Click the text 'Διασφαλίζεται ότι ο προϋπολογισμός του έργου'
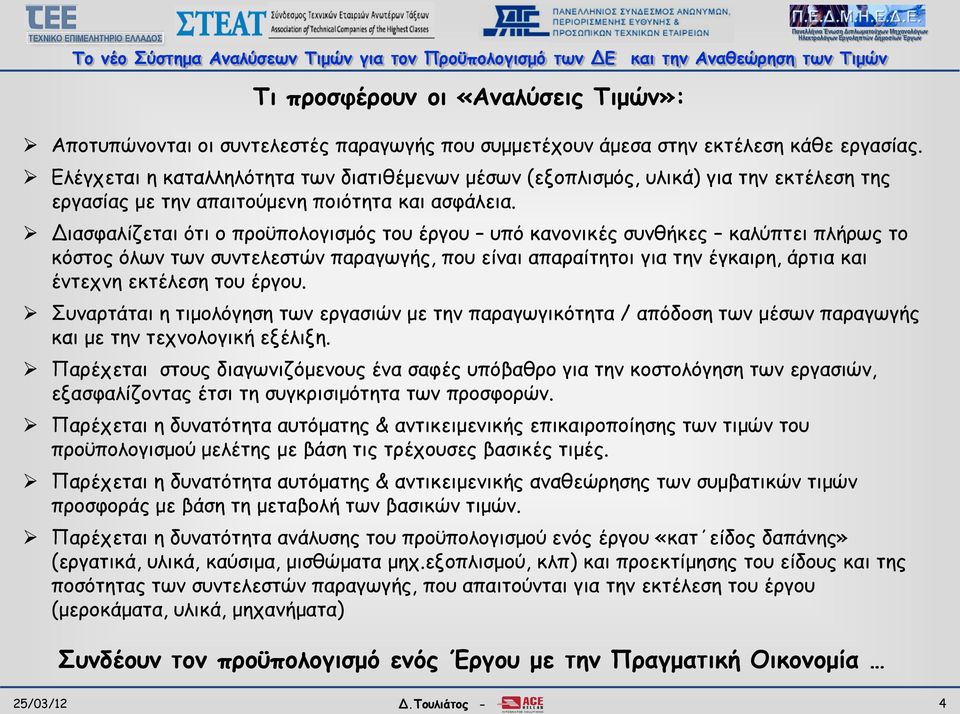The height and width of the screenshot is (714, 960). pyautogui.click(x=261, y=234)
